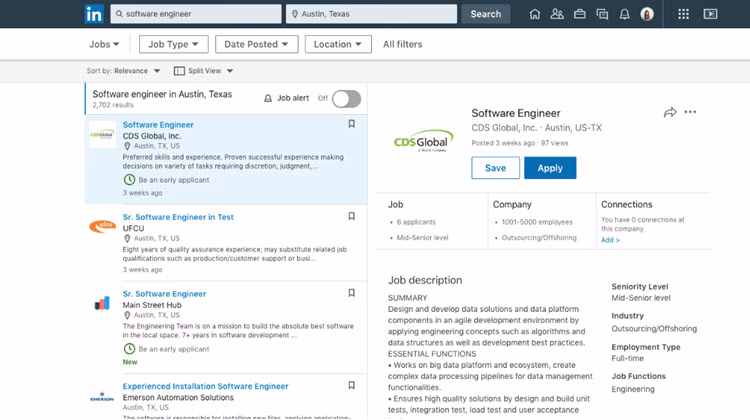750x420 pixels.
Task: Focus the software engineer search field
Action: pos(196,14)
